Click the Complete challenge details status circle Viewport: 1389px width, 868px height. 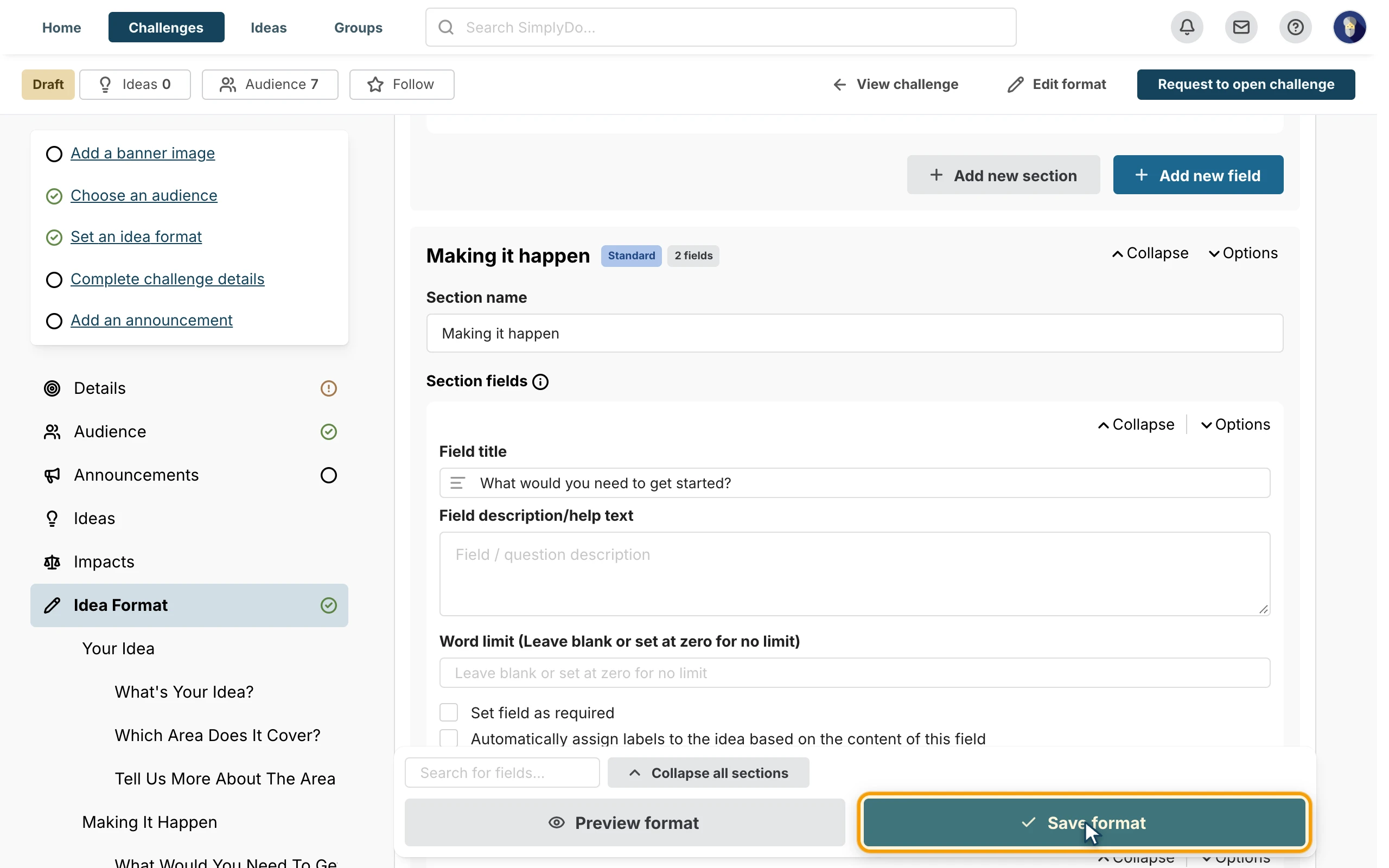click(x=54, y=279)
